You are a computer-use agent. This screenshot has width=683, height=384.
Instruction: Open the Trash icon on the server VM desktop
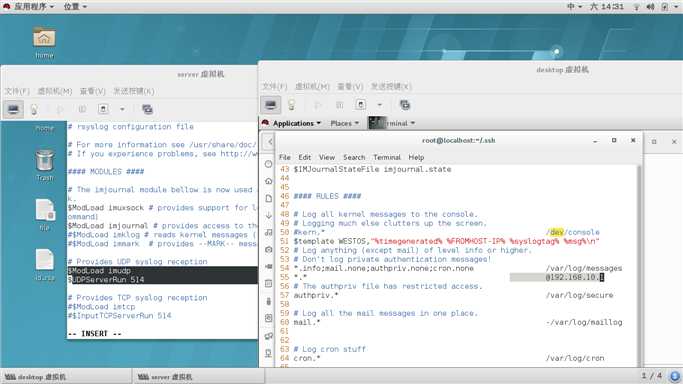(45, 165)
